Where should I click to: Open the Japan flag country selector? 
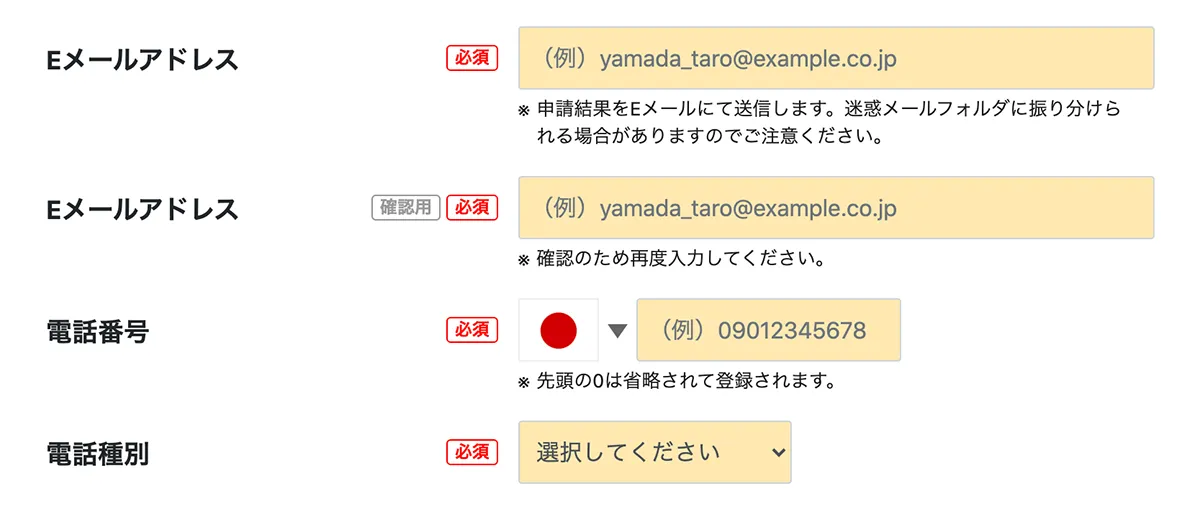coord(558,330)
